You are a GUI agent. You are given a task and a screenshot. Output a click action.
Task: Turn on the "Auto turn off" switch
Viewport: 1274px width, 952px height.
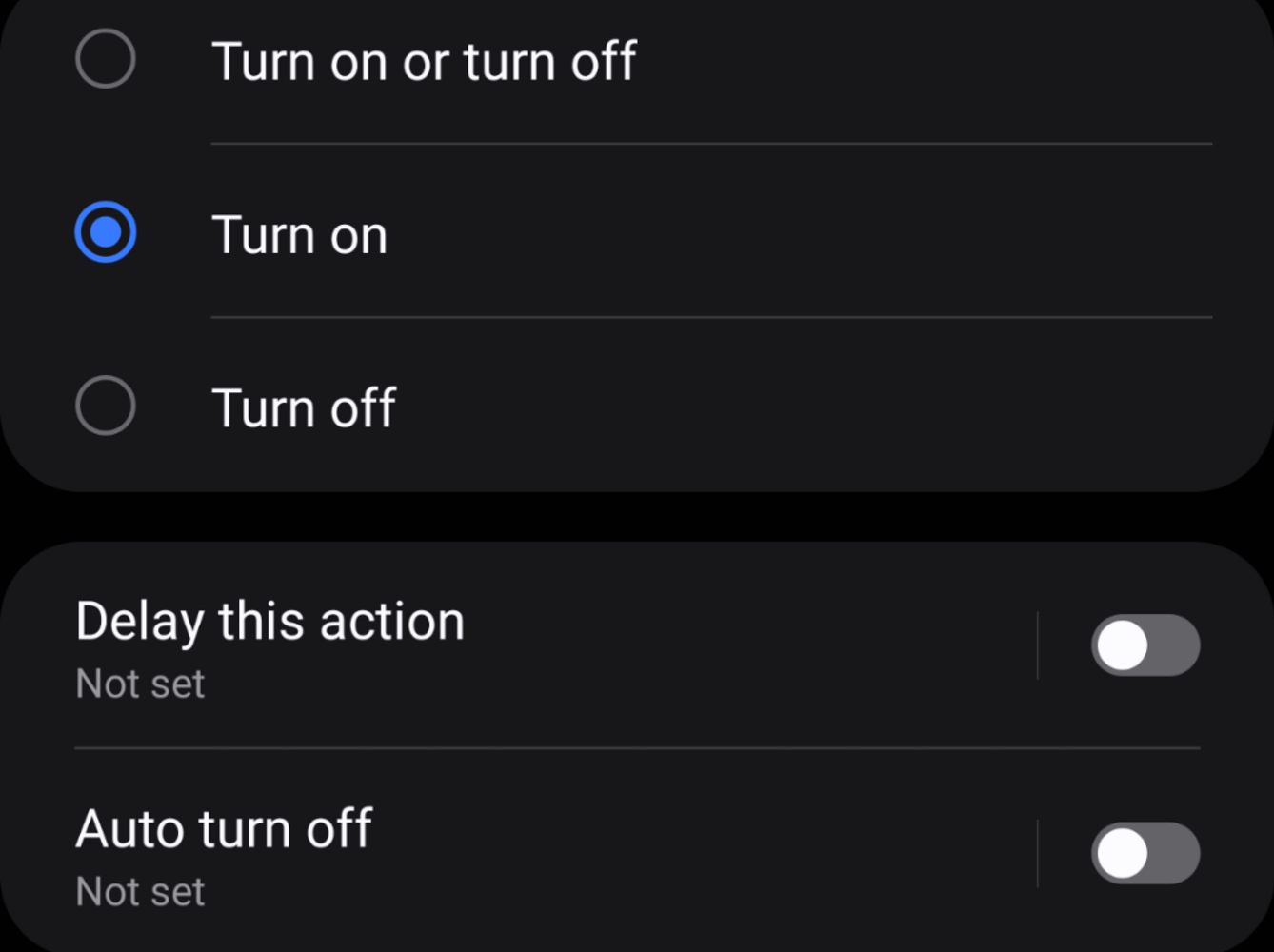1146,854
